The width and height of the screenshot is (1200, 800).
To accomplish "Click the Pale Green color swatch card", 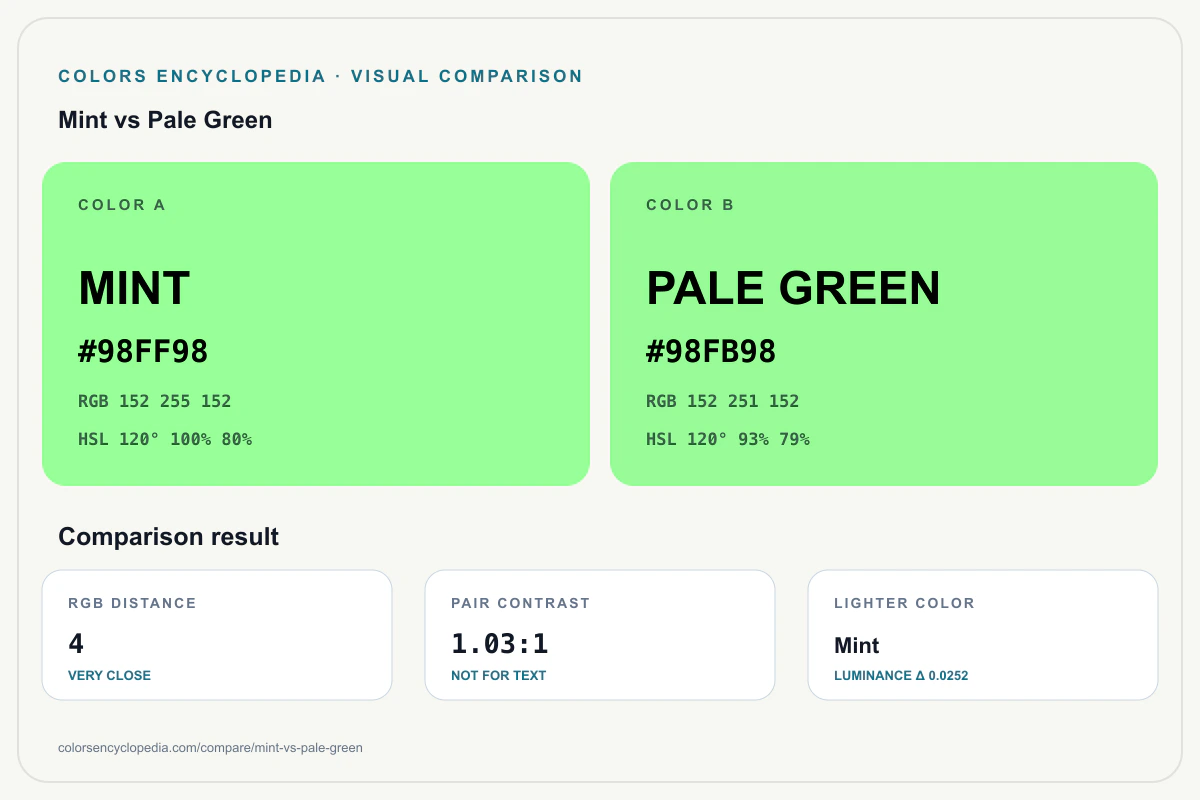I will (884, 324).
